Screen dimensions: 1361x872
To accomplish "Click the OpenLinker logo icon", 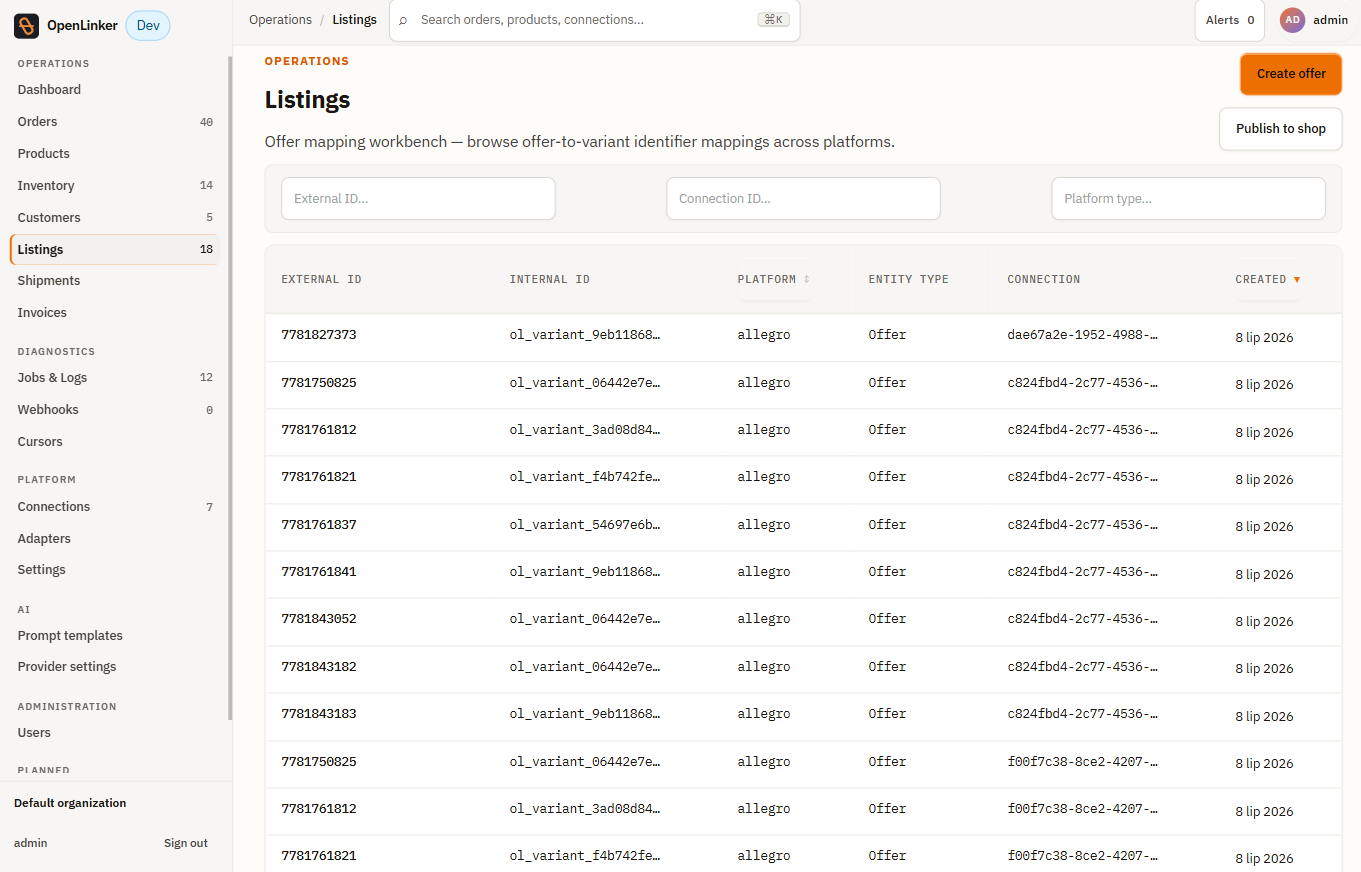I will [27, 26].
